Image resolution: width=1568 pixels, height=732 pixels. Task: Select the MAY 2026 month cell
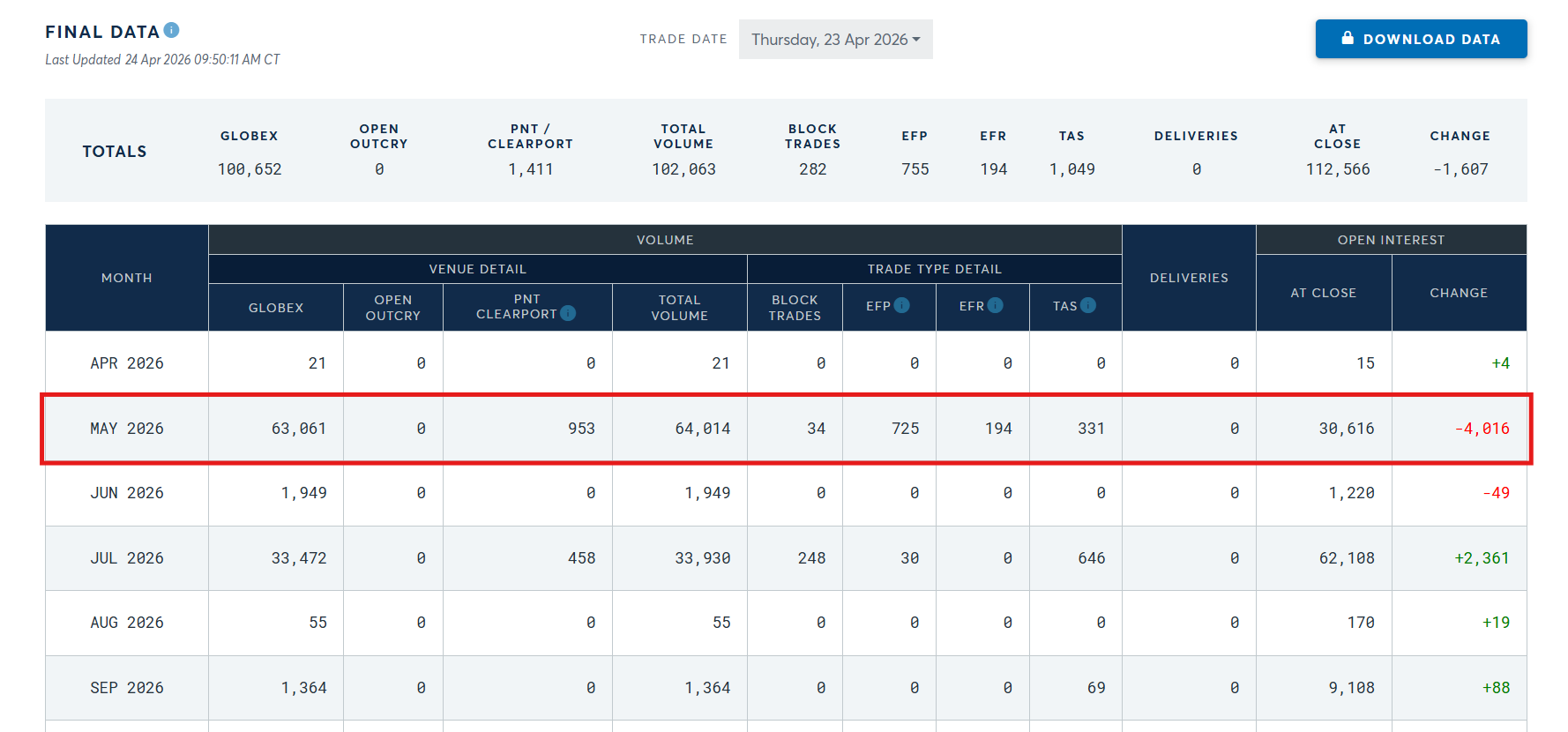[127, 429]
